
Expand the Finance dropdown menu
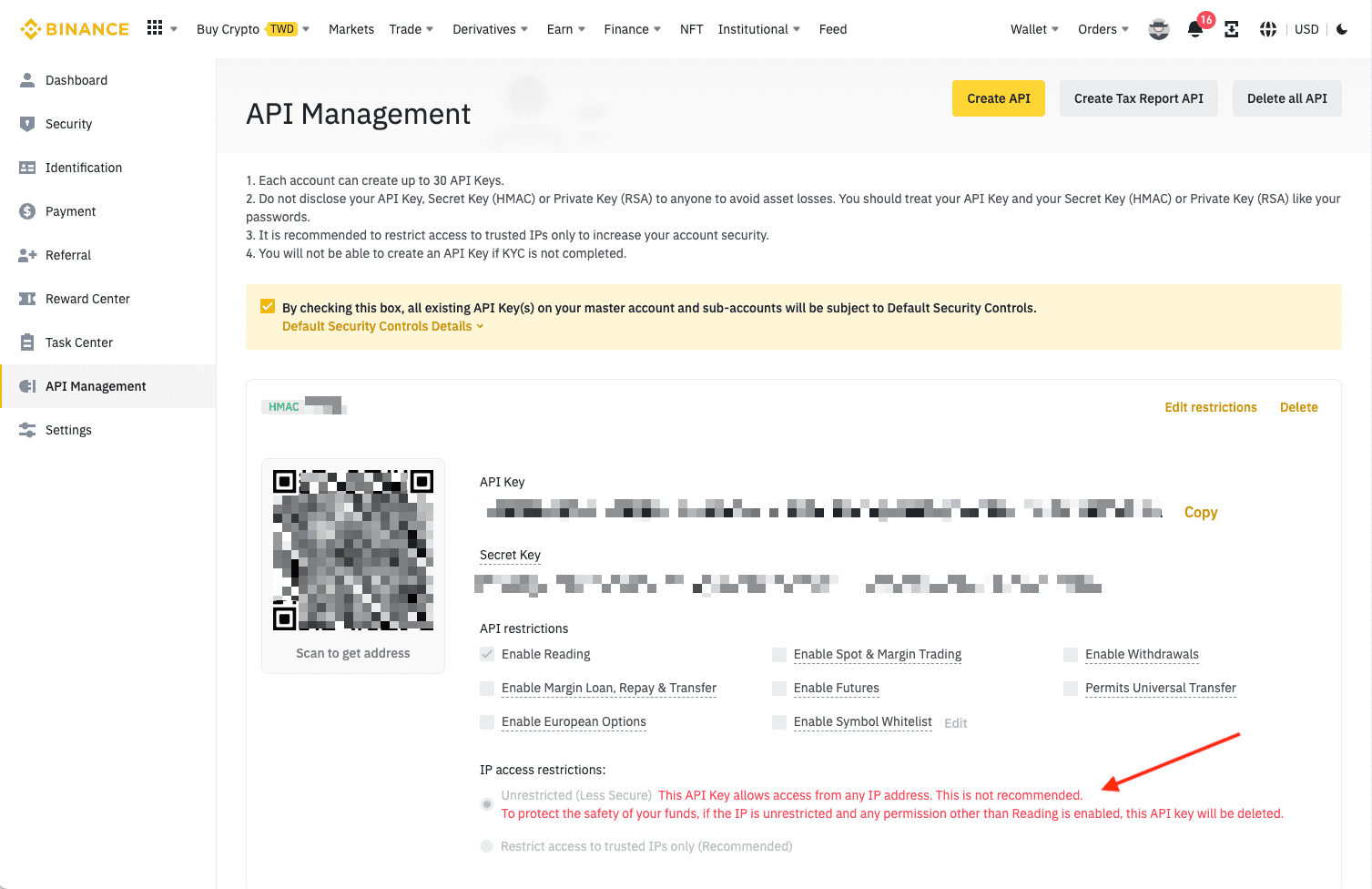click(x=633, y=29)
